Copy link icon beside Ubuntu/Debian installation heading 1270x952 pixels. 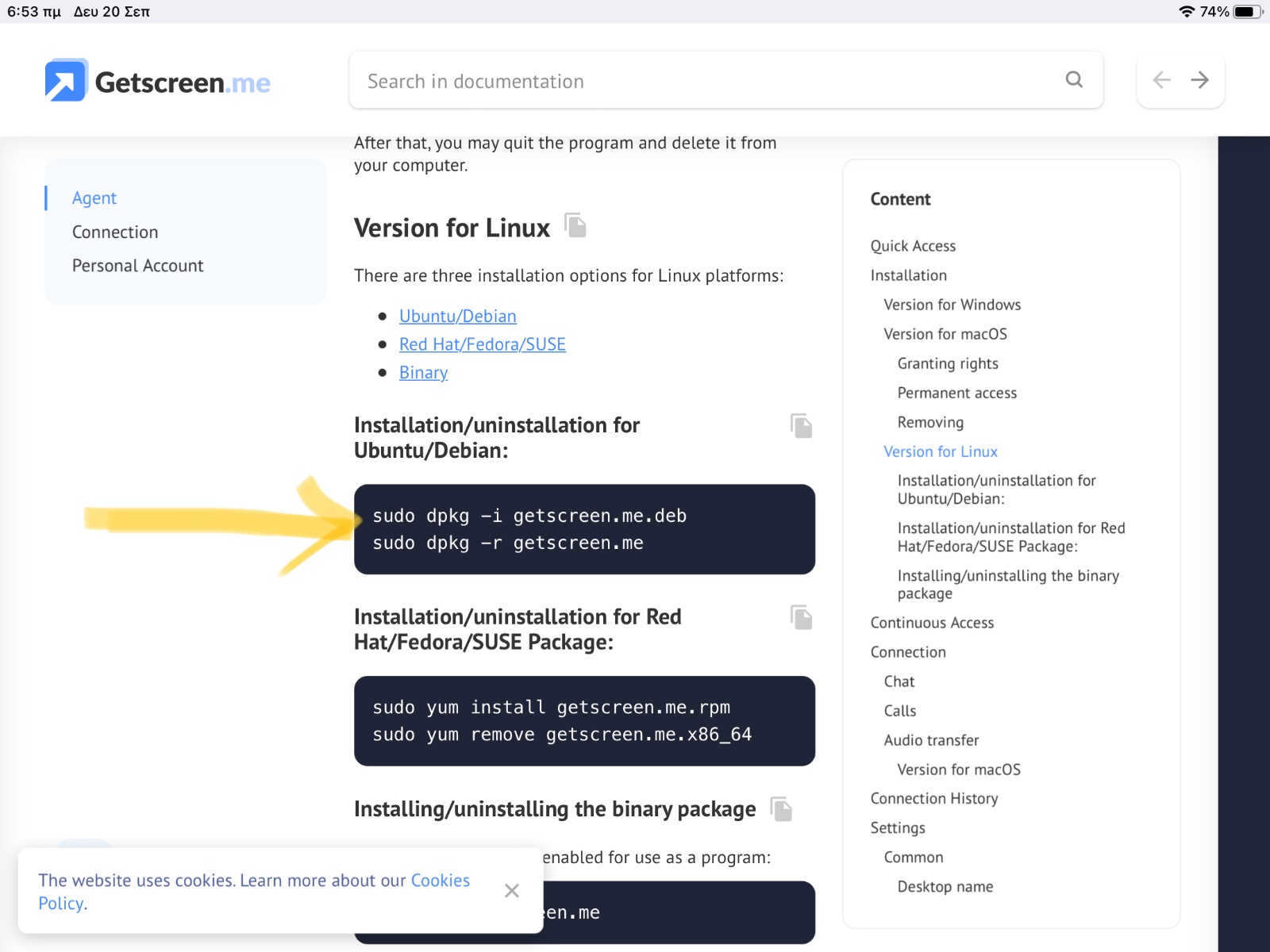(x=802, y=425)
